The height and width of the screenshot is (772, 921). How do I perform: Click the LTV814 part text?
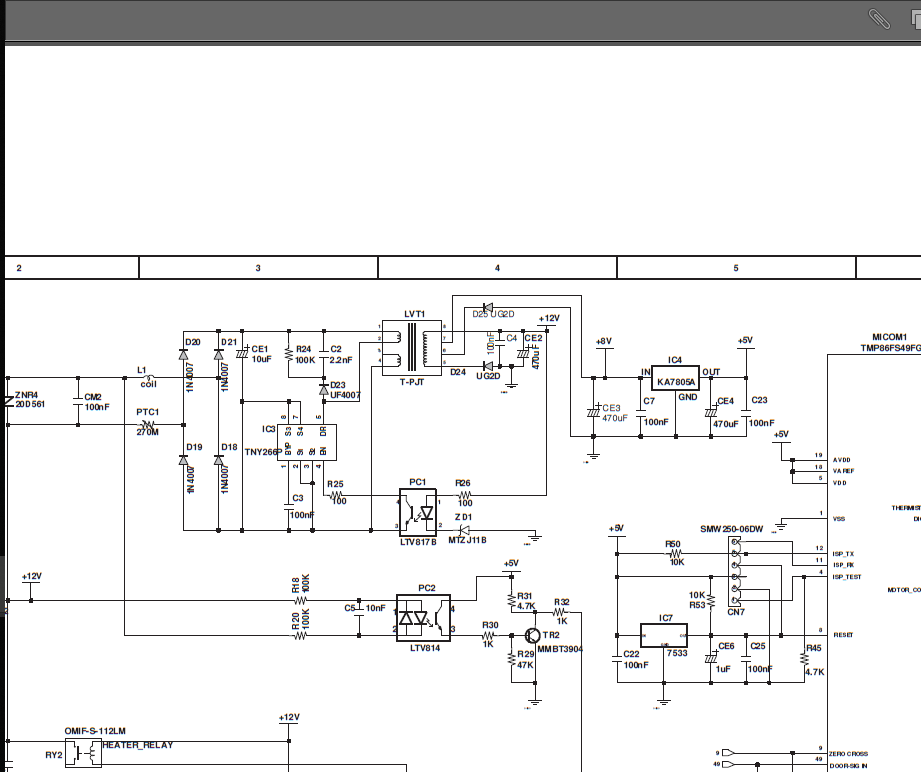[425, 649]
